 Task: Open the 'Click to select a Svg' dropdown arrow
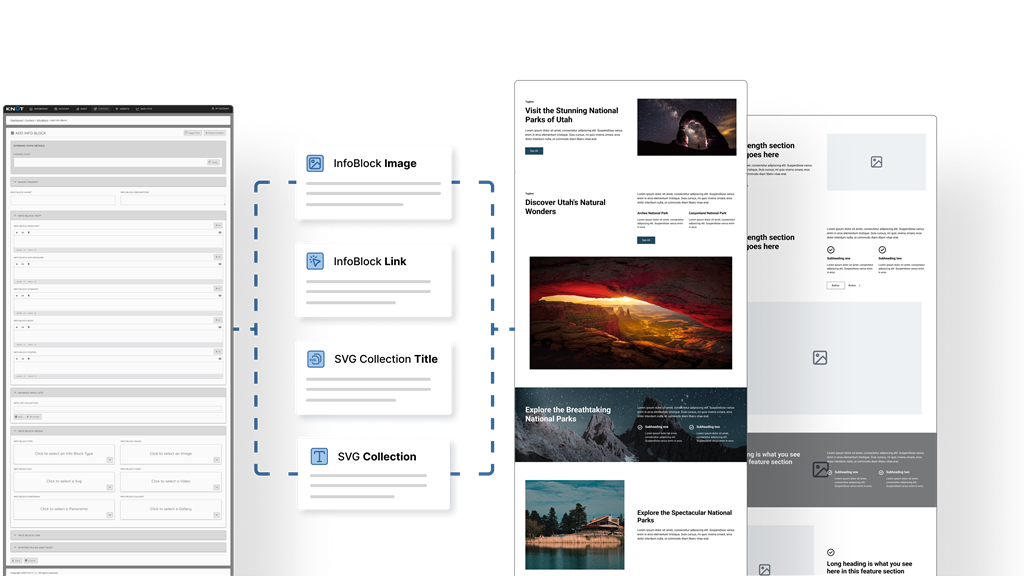[x=110, y=487]
